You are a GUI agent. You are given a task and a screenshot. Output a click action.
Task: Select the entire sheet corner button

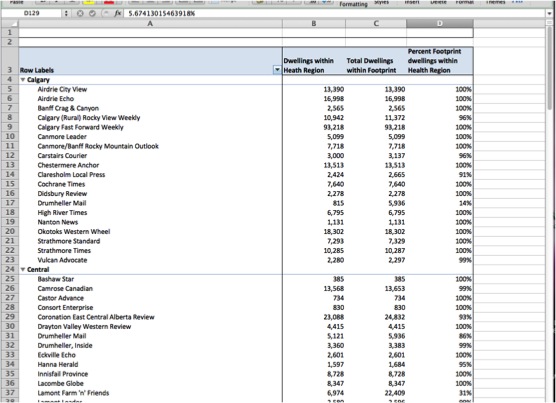point(10,23)
